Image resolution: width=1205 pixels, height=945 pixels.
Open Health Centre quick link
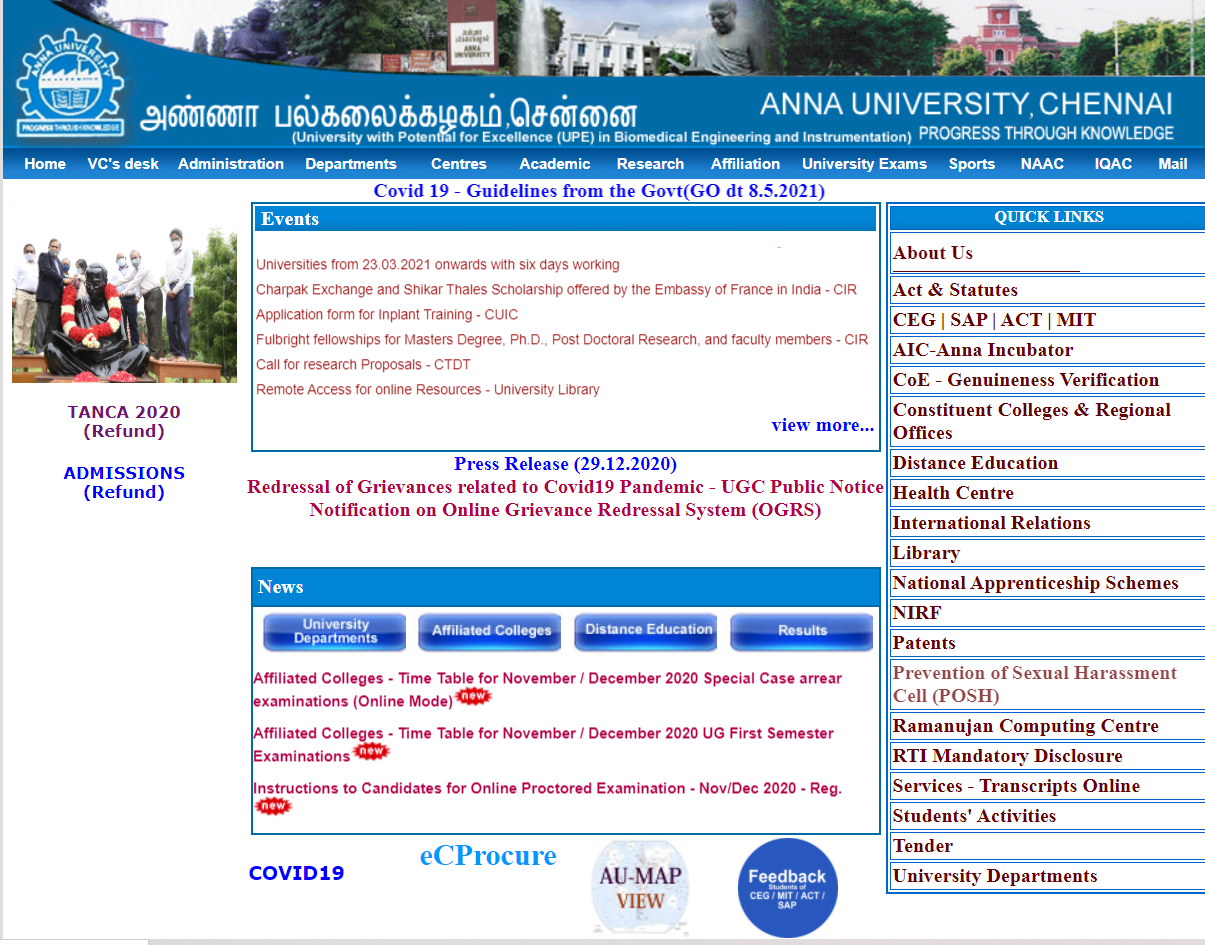tap(953, 493)
